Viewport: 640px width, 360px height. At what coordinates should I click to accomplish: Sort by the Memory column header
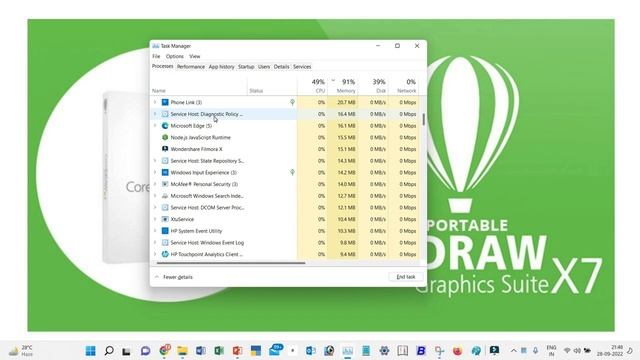point(343,86)
